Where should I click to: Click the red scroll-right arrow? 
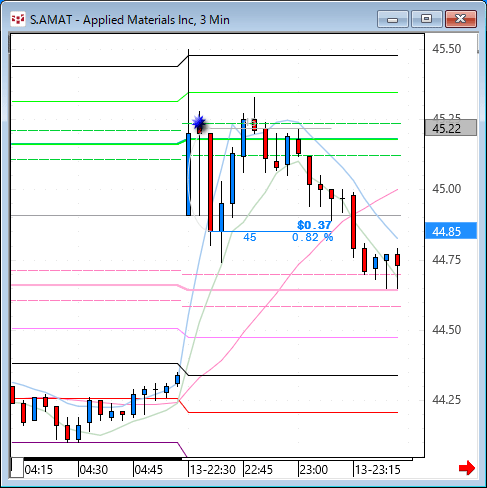coord(467,468)
